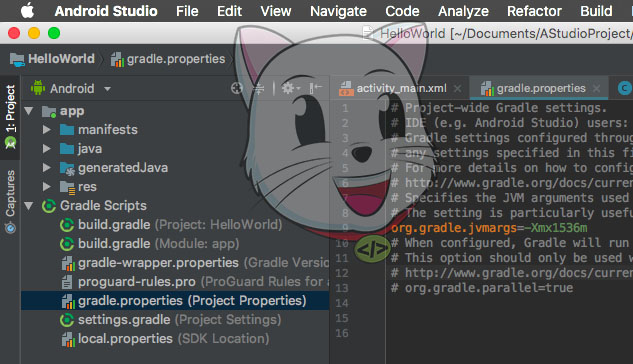Hide the Project tool window

(x=316, y=88)
